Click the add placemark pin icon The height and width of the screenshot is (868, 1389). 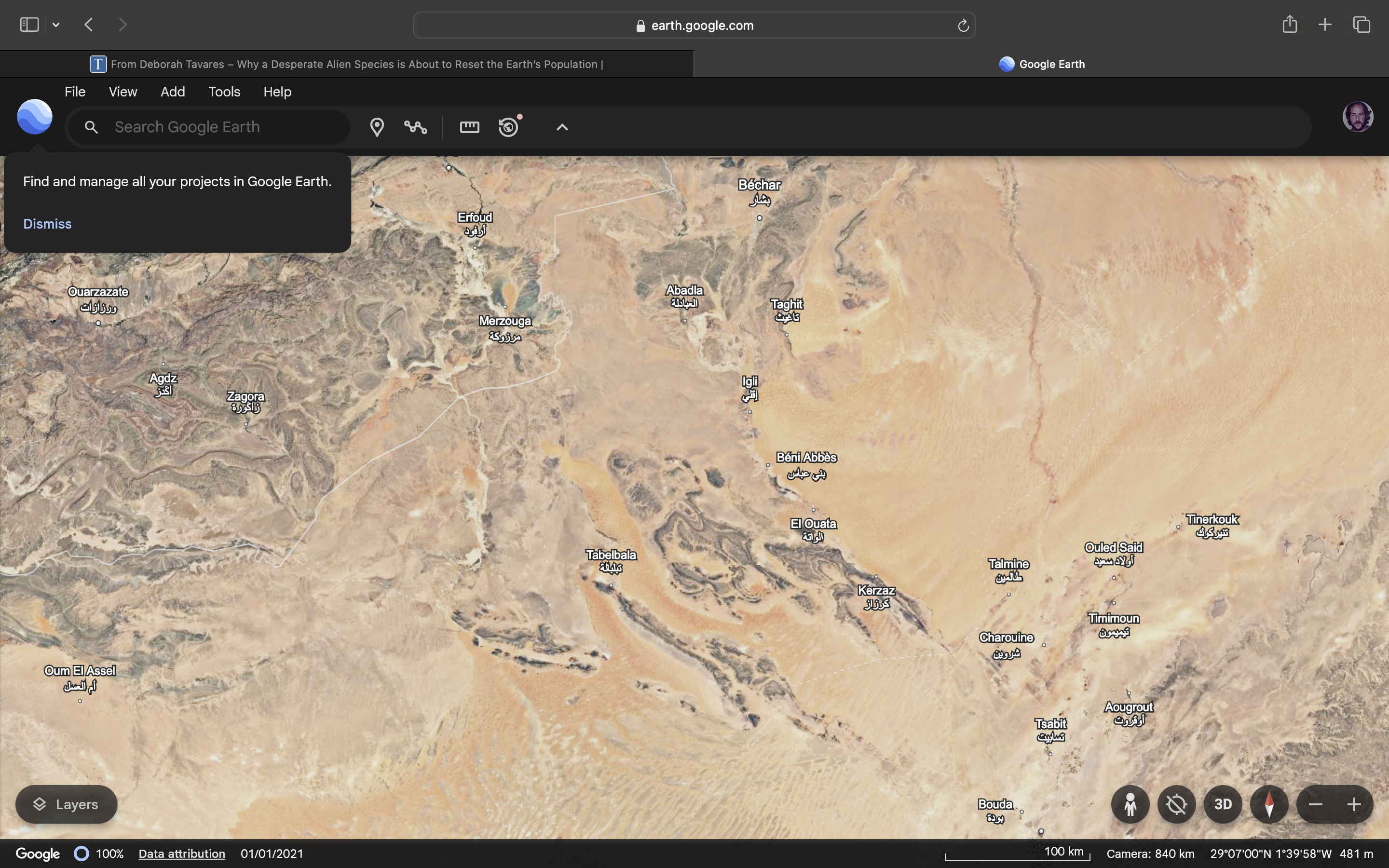click(x=377, y=127)
